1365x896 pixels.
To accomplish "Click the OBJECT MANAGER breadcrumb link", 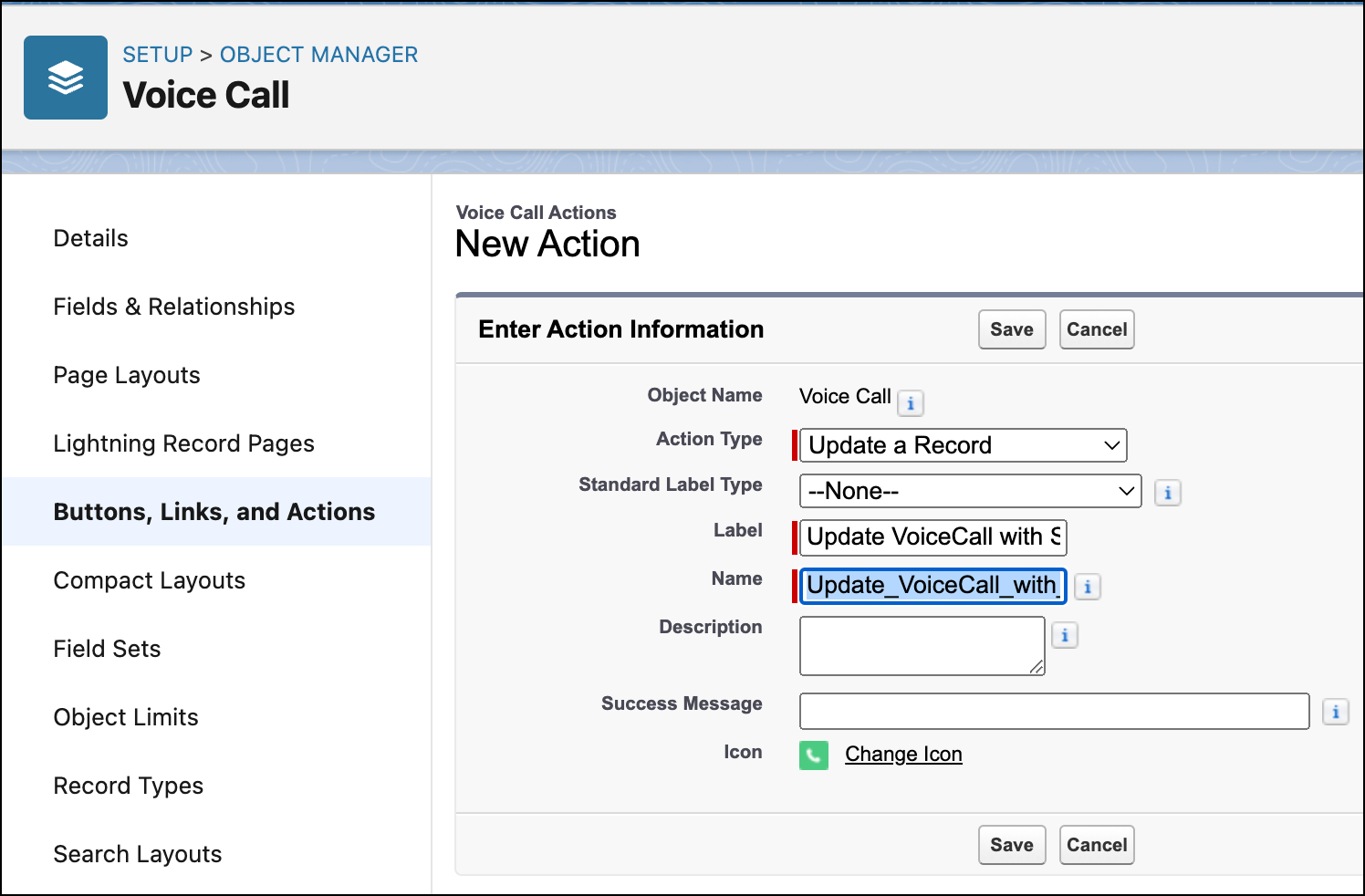I will pyautogui.click(x=319, y=55).
